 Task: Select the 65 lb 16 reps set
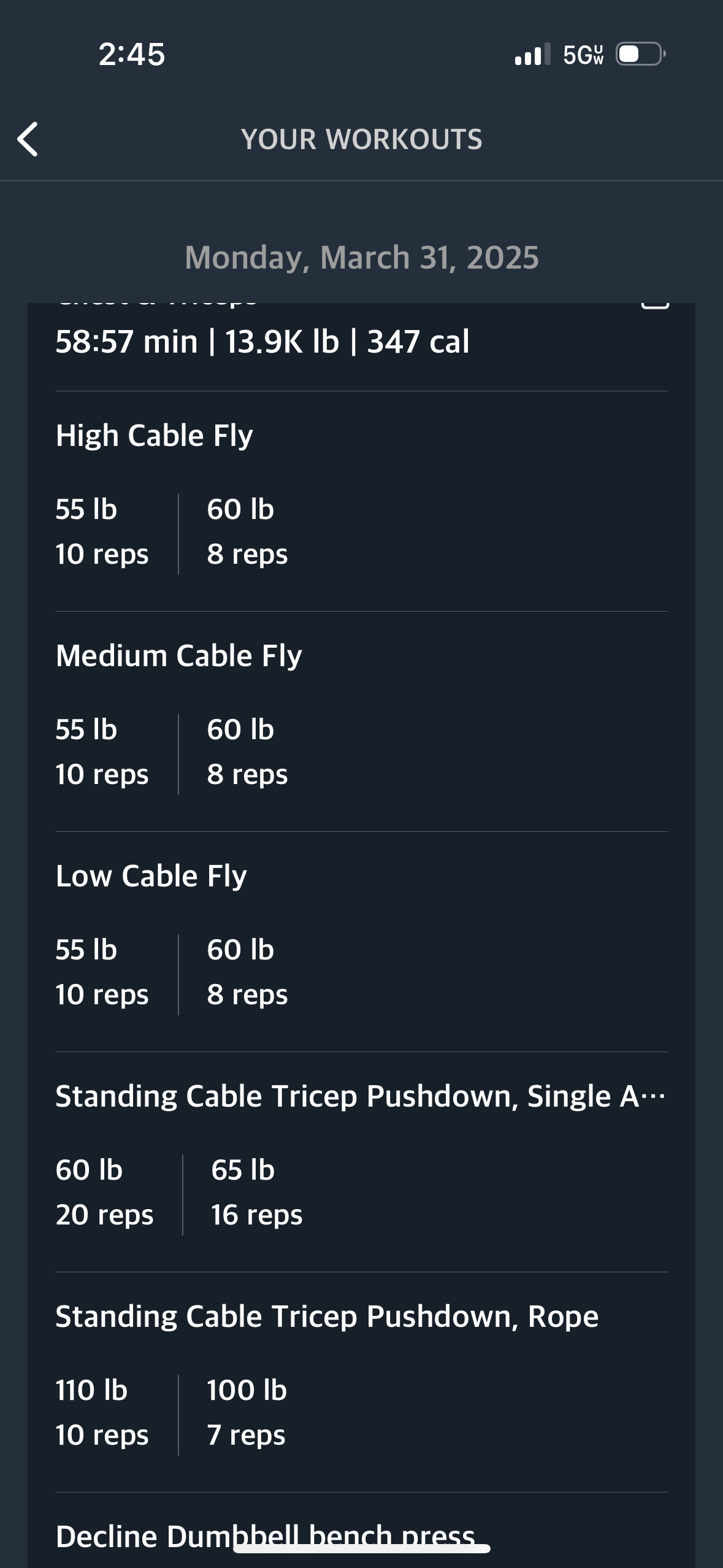(x=257, y=1193)
